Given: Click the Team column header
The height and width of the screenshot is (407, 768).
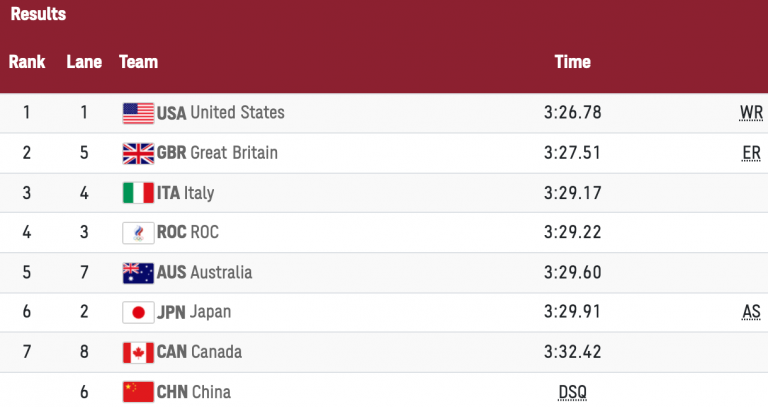Looking at the screenshot, I should 138,62.
